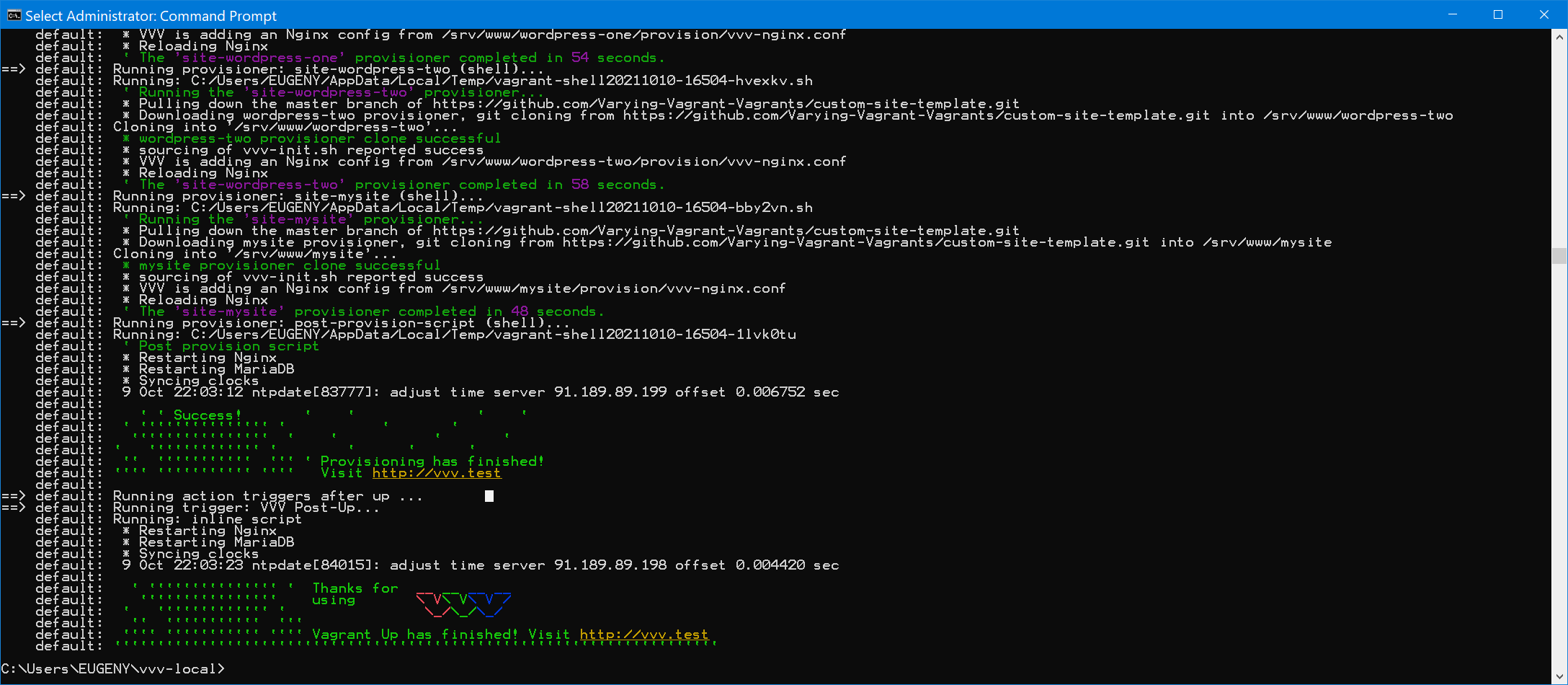This screenshot has width=1568, height=685.
Task: Maximize the Command Prompt window
Action: coord(1497,14)
